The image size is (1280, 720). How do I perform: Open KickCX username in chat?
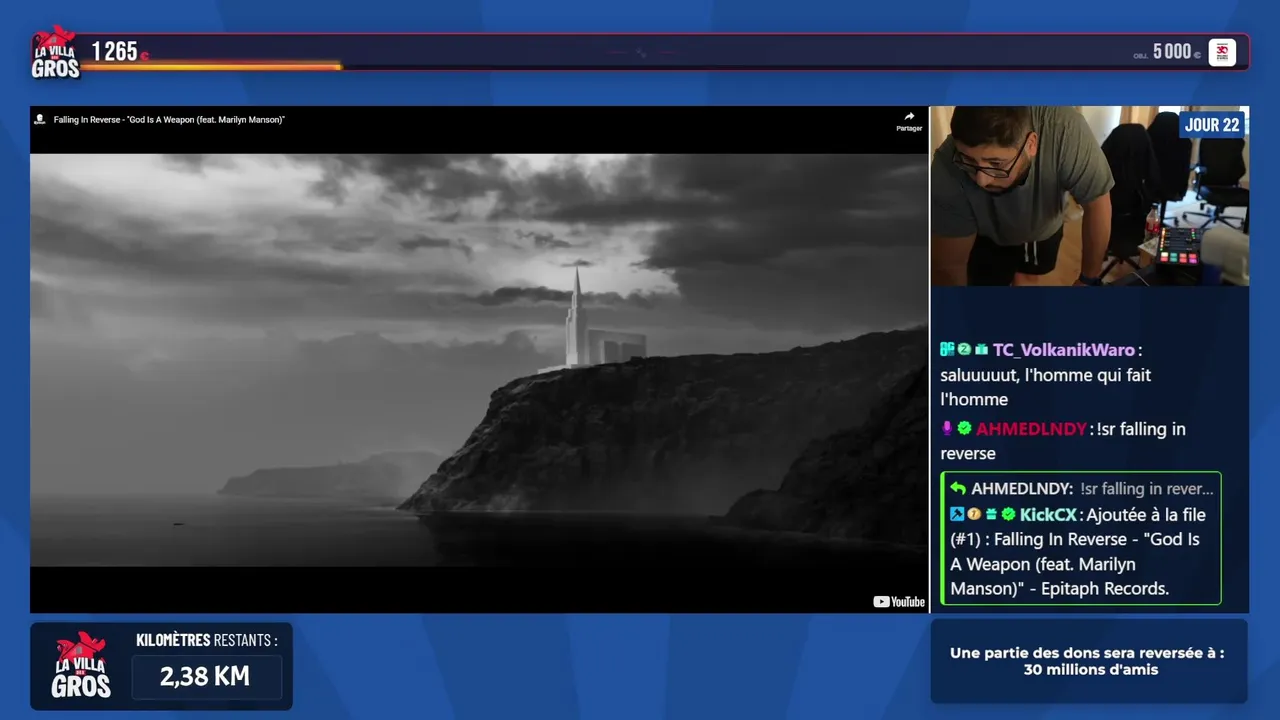coord(1048,515)
